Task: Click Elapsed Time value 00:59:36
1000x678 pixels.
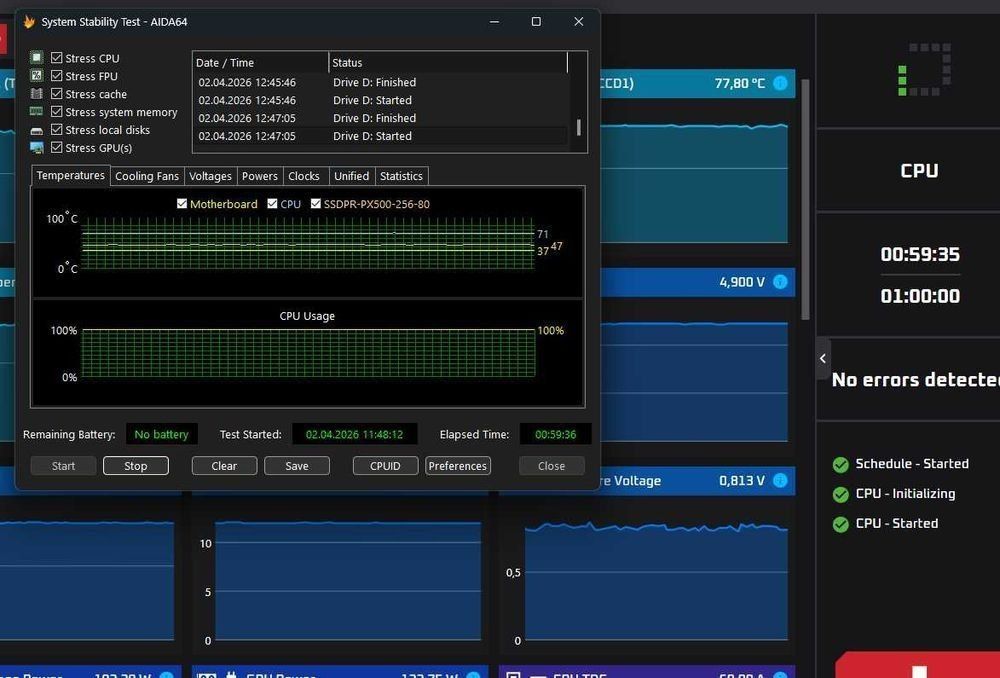Action: (555, 434)
